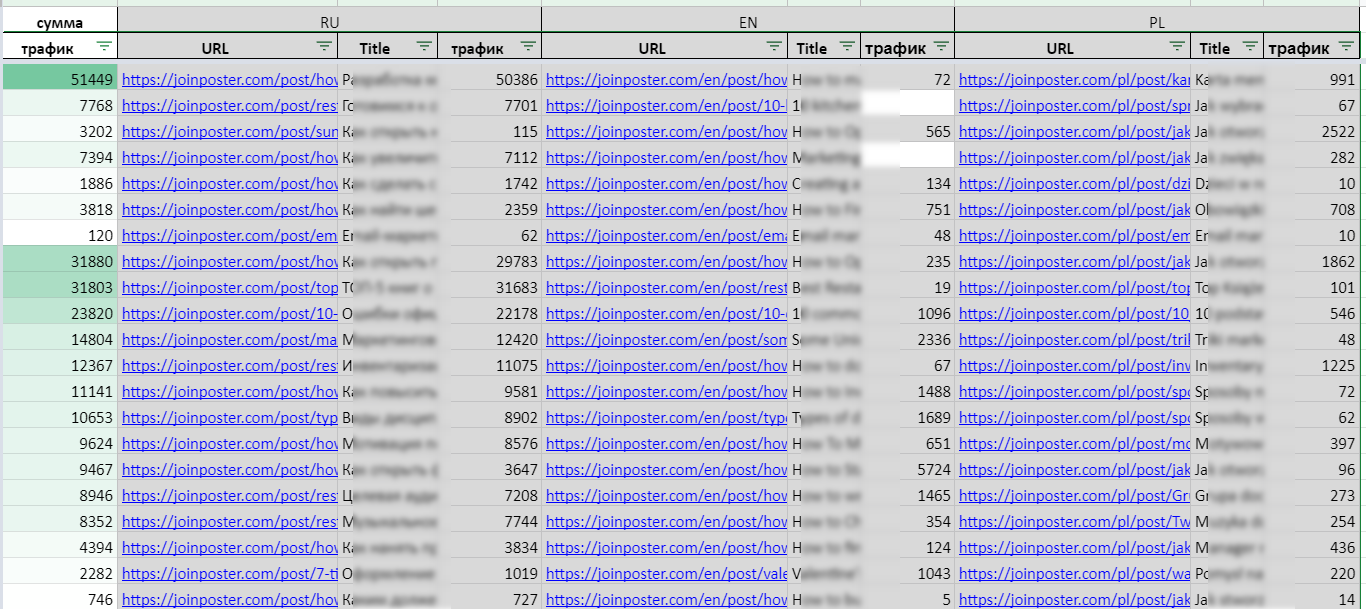Select the total traffic cell 31880

59,261
